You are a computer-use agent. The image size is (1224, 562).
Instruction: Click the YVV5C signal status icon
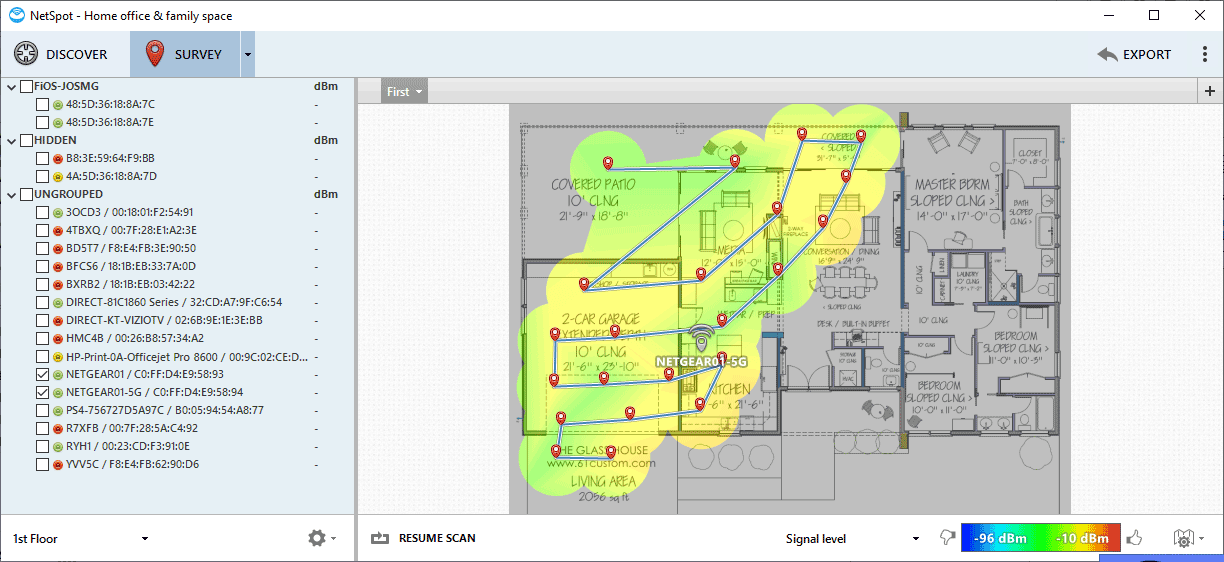[58, 465]
